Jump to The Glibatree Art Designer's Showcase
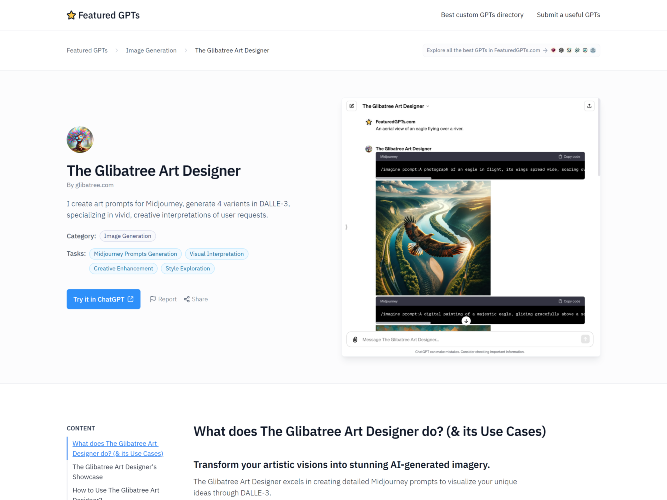The width and height of the screenshot is (667, 500). tap(114, 472)
